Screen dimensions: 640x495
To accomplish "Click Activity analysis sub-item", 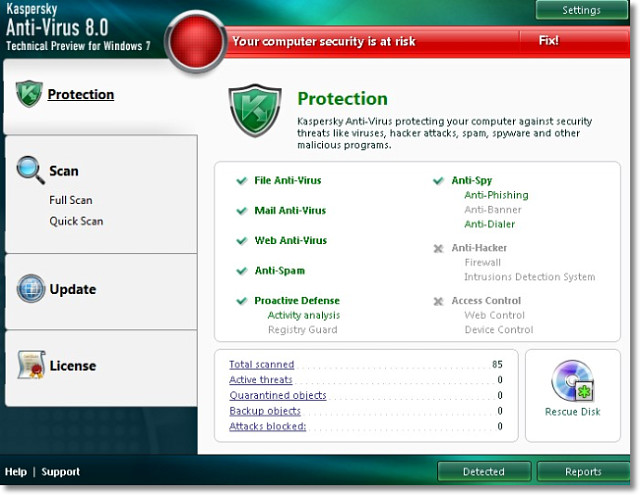I will click(304, 315).
